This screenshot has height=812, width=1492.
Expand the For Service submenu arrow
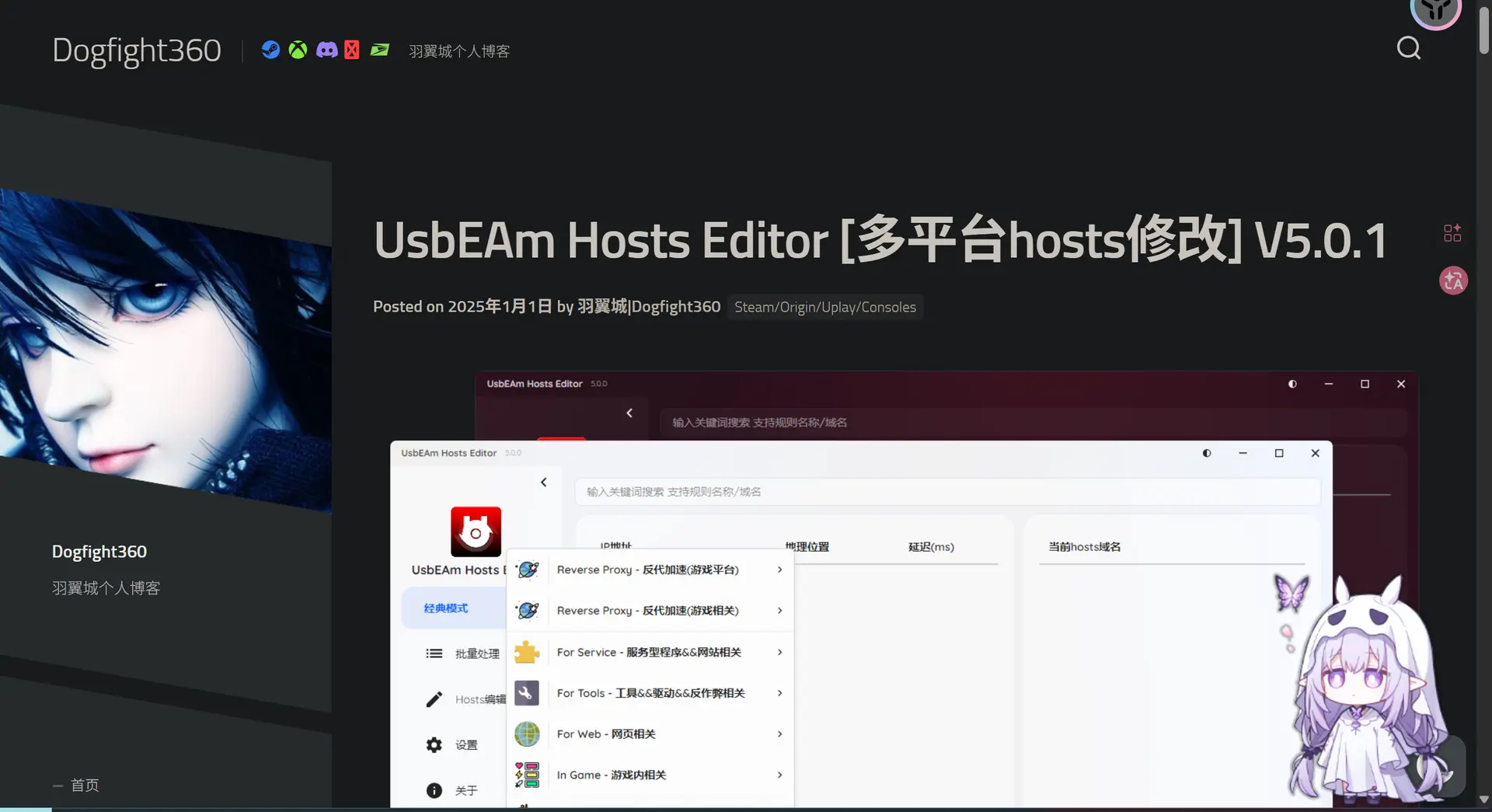(x=779, y=652)
